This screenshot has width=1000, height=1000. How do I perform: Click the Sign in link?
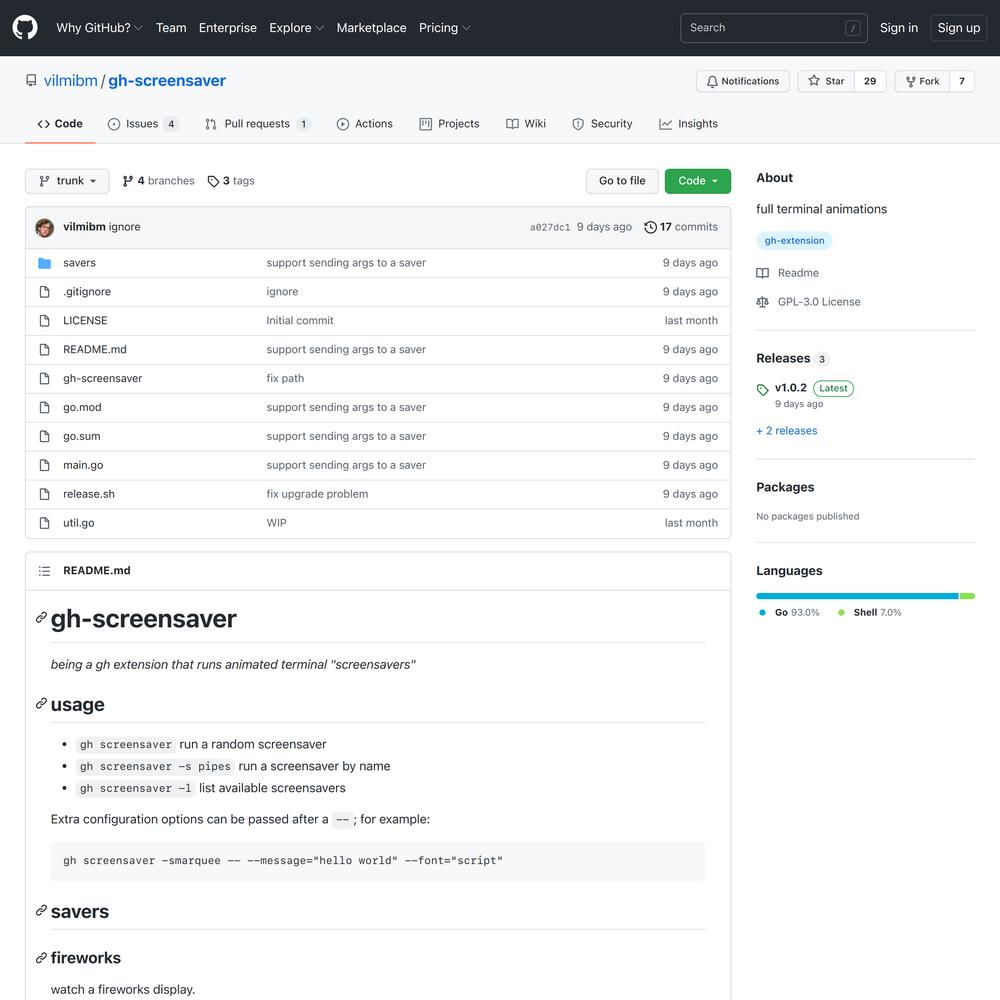point(899,28)
